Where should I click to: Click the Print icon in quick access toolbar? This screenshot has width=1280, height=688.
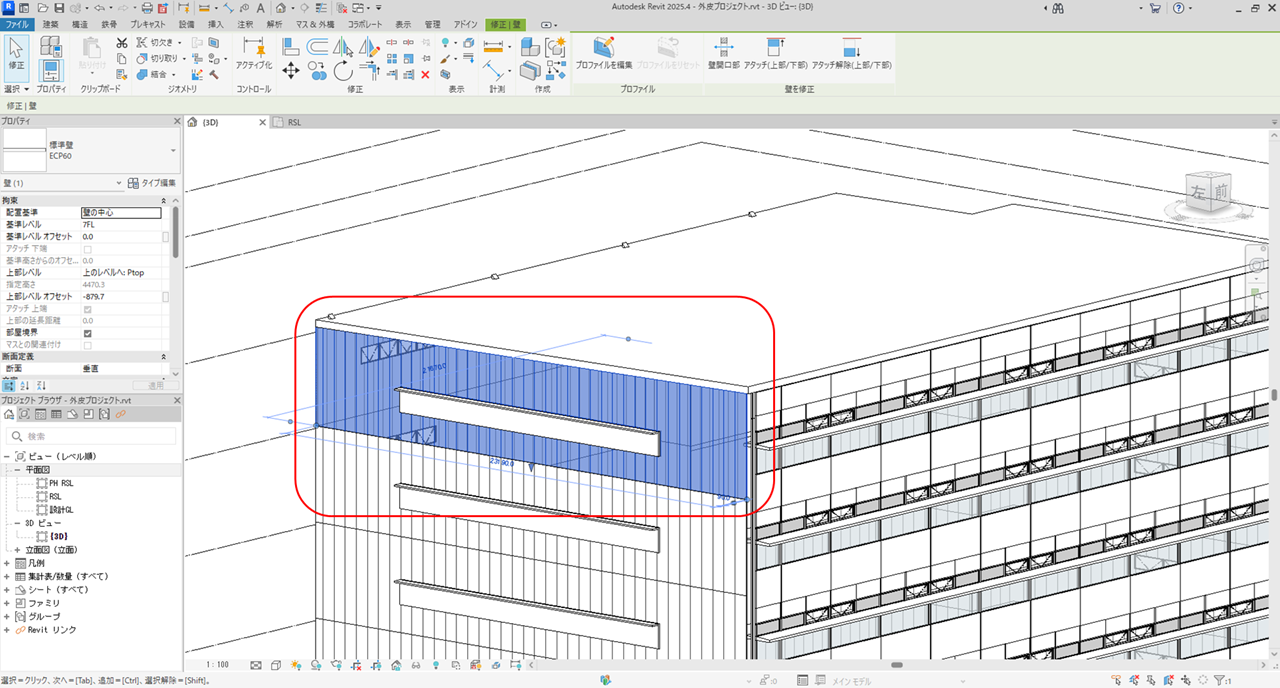147,7
